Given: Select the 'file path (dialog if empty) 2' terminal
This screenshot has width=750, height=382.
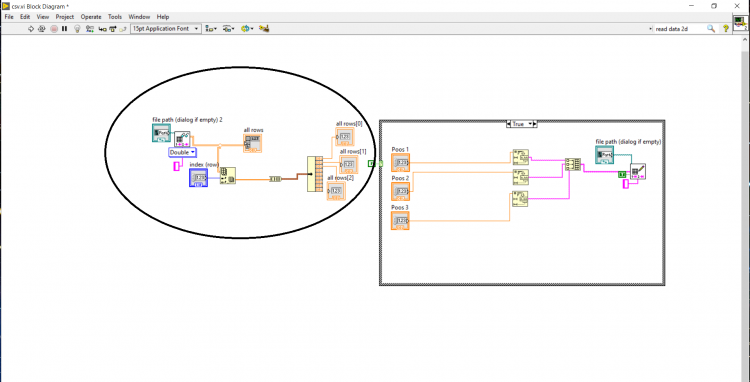Looking at the screenshot, I should click(x=161, y=133).
